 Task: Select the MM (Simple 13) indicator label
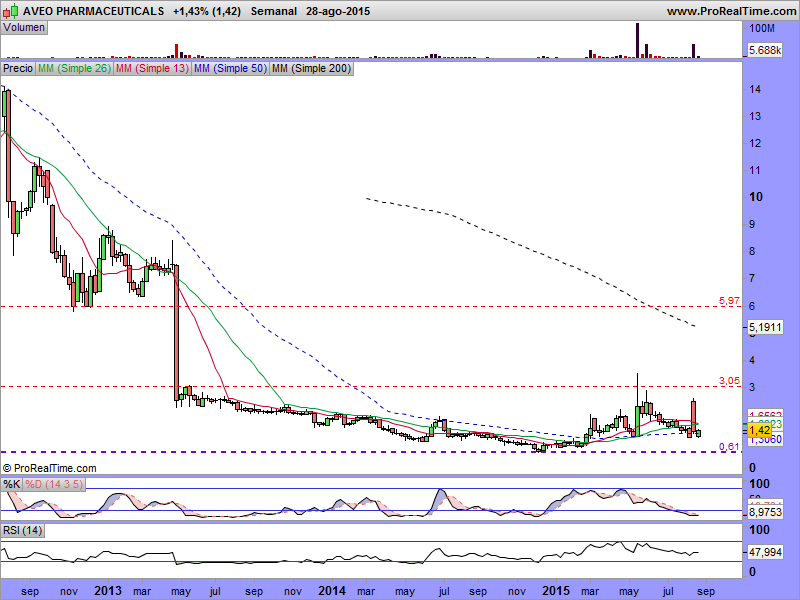click(153, 68)
